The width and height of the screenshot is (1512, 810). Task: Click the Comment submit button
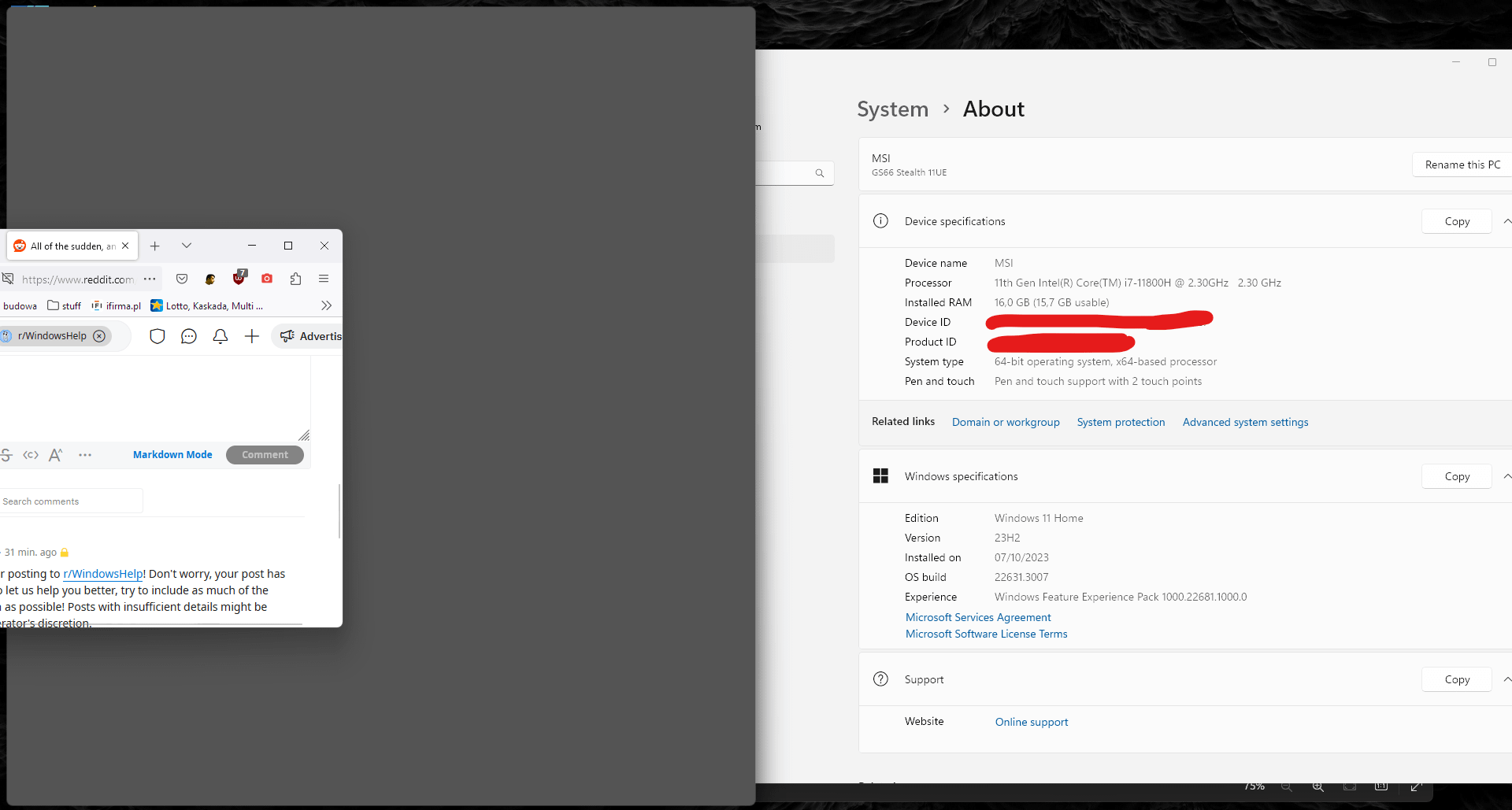coord(265,455)
